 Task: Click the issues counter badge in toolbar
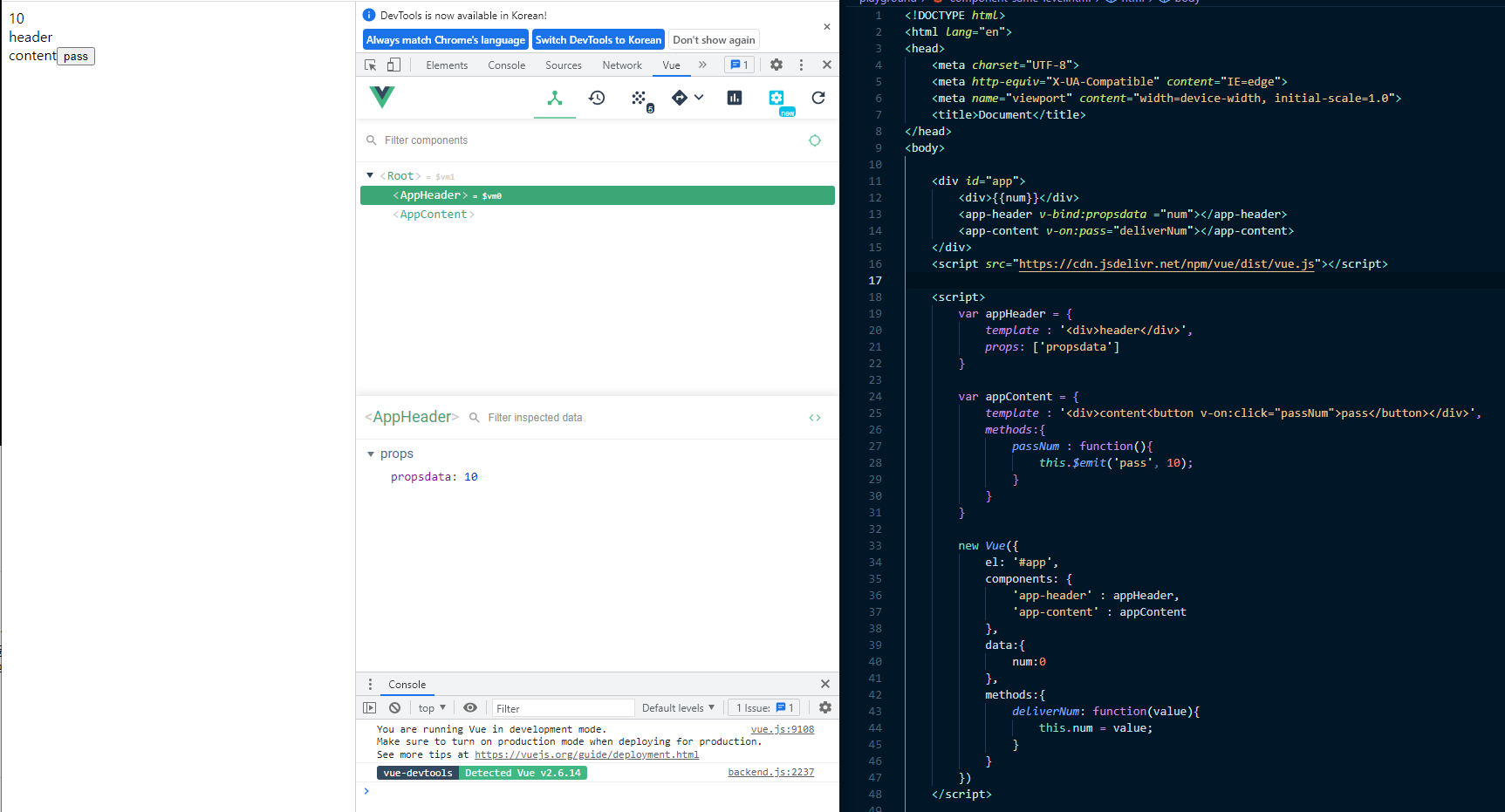(739, 65)
